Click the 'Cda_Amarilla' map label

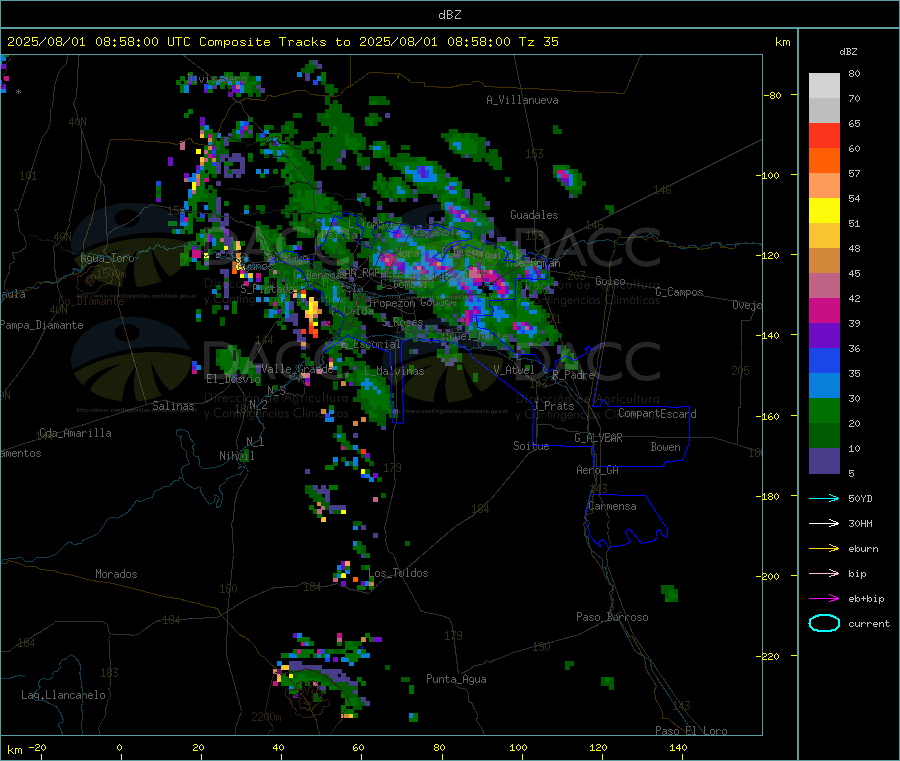(x=75, y=433)
